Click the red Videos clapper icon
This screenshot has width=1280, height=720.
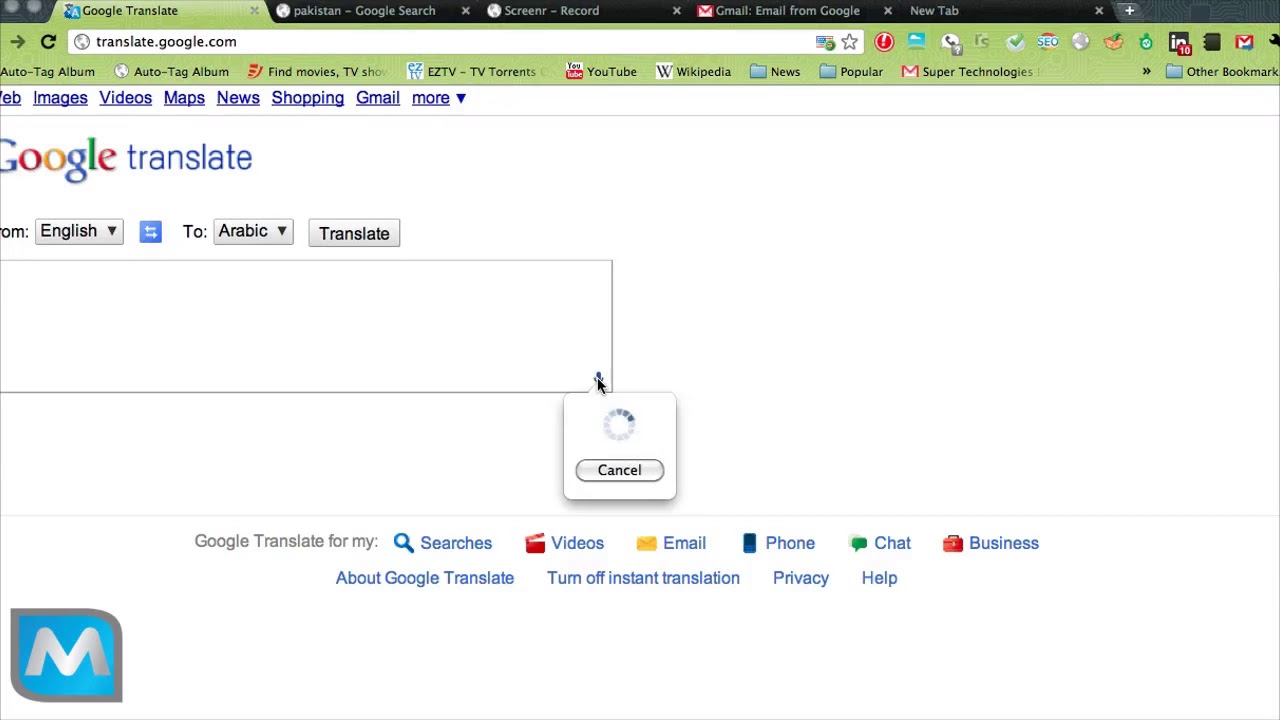pyautogui.click(x=535, y=543)
